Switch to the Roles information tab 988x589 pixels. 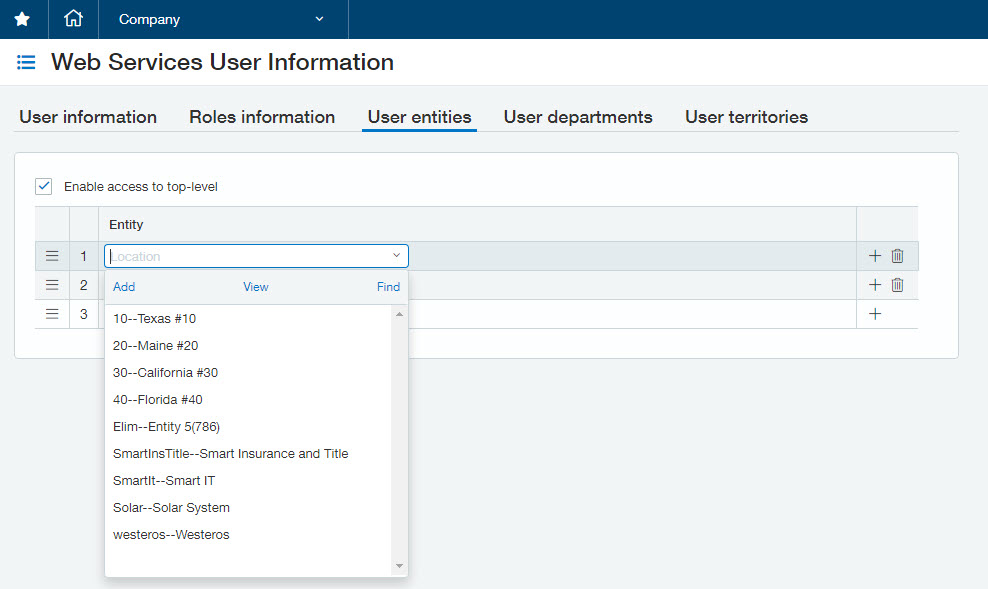click(x=262, y=117)
